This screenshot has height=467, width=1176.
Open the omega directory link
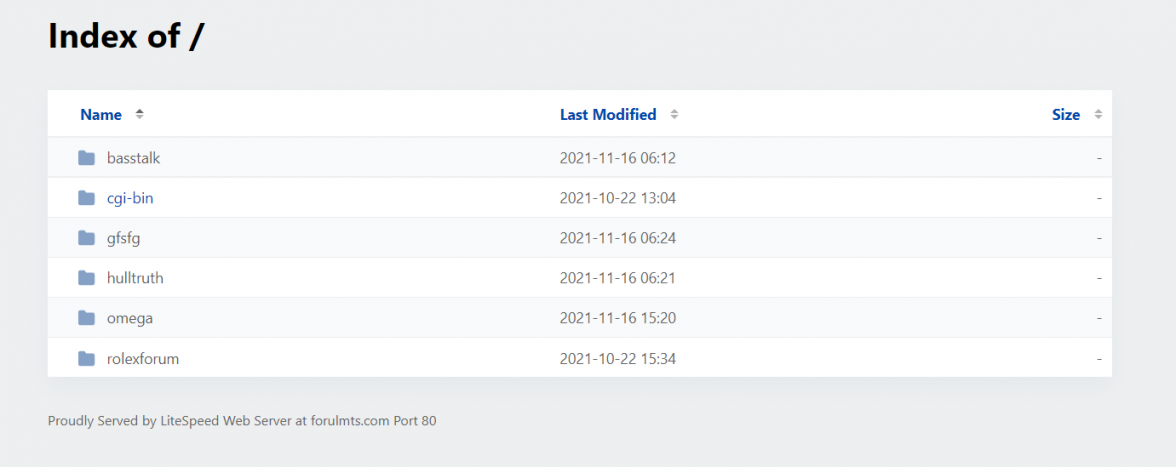click(130, 318)
